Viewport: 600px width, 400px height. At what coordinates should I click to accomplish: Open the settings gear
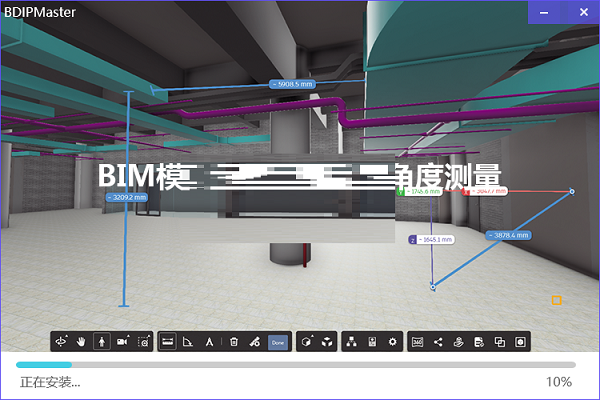(392, 342)
